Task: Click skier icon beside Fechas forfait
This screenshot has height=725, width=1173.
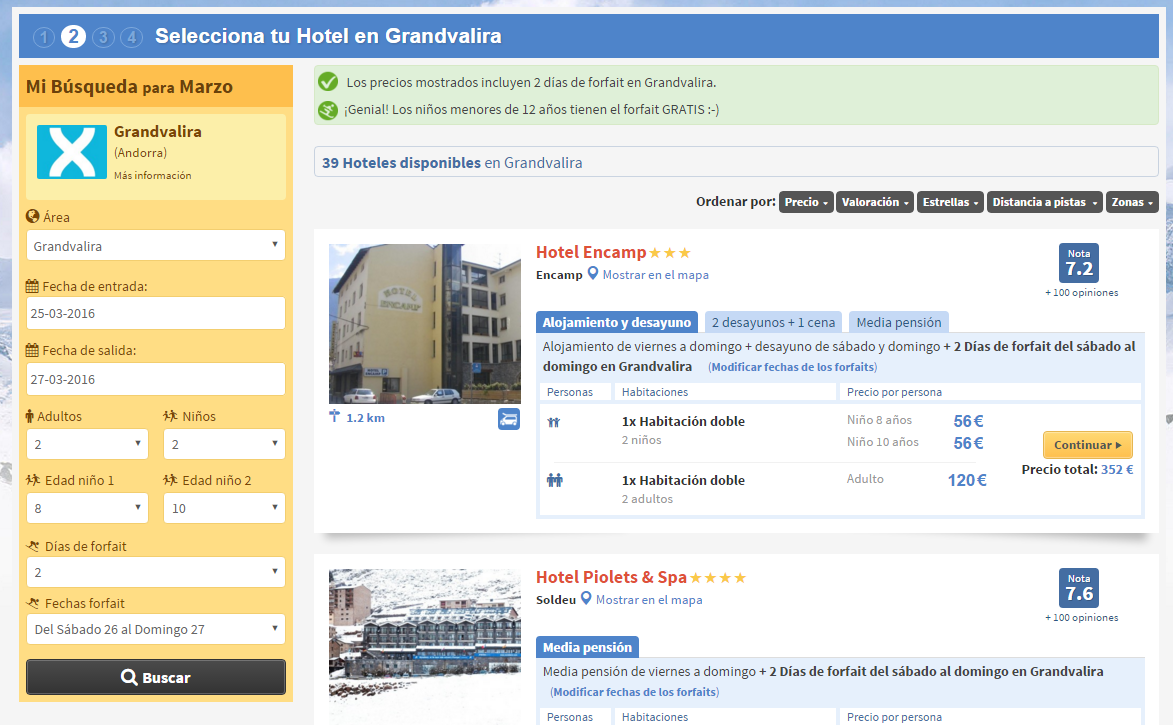Action: pos(33,603)
